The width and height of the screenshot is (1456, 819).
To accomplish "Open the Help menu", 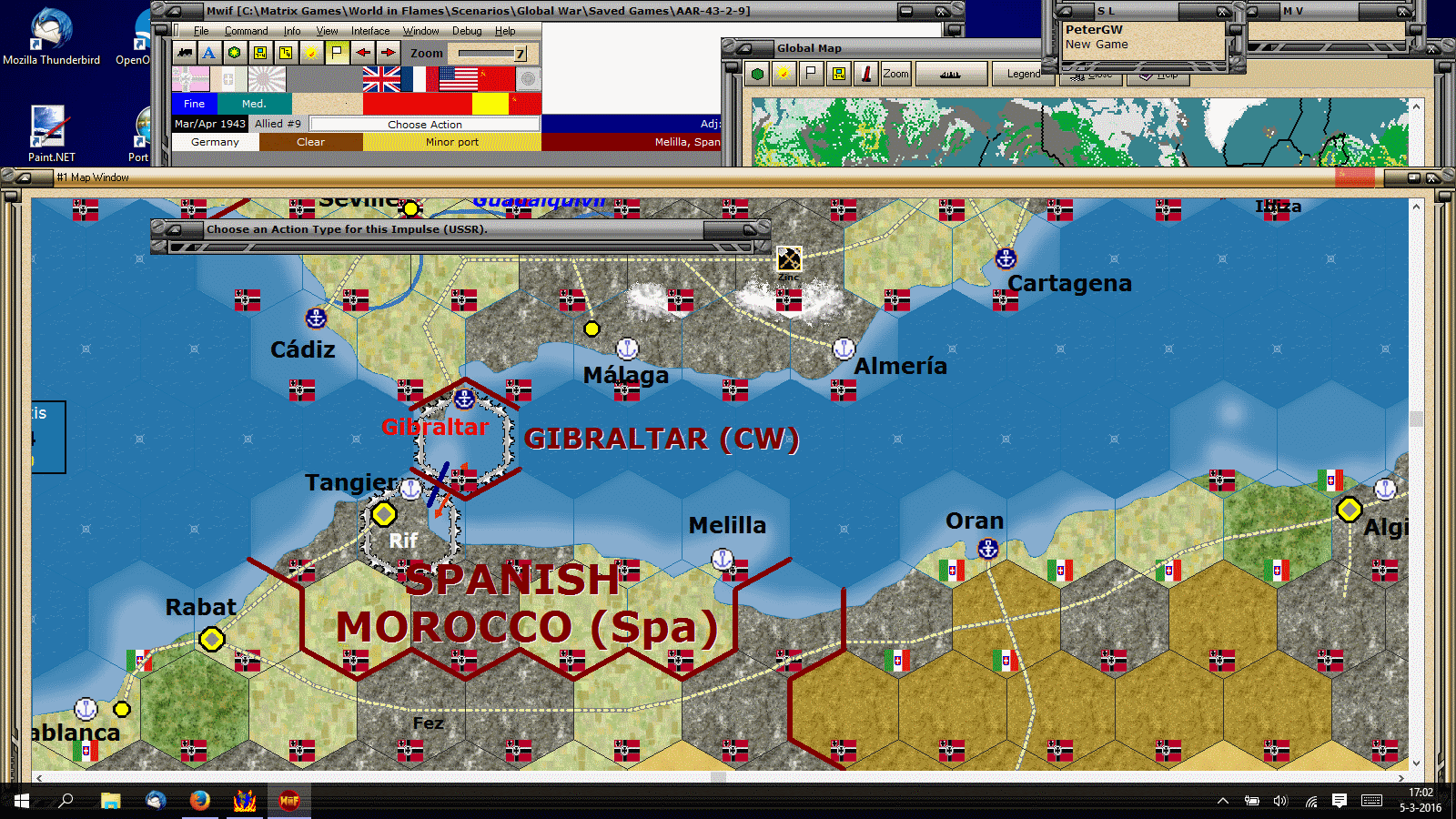I will [505, 31].
